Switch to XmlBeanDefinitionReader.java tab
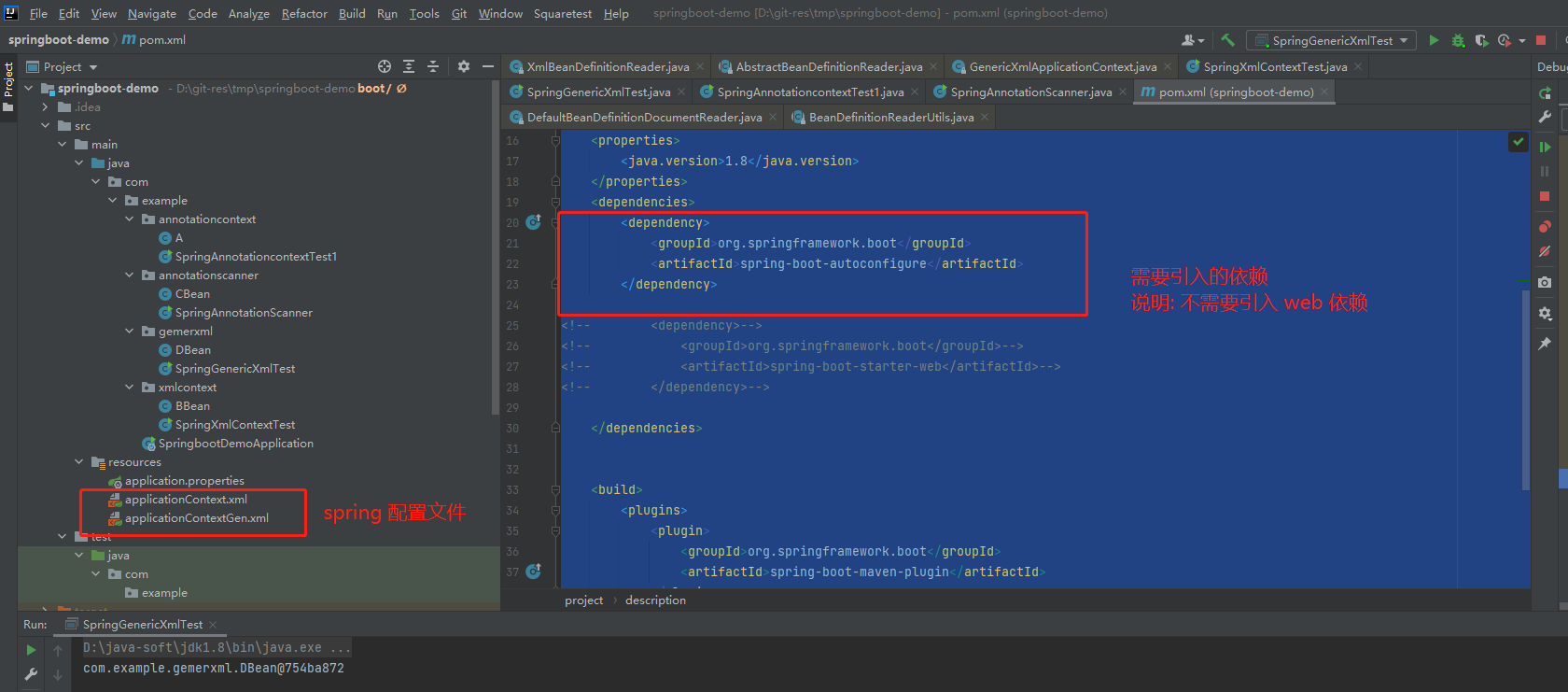The height and width of the screenshot is (692, 1568). pyautogui.click(x=607, y=66)
